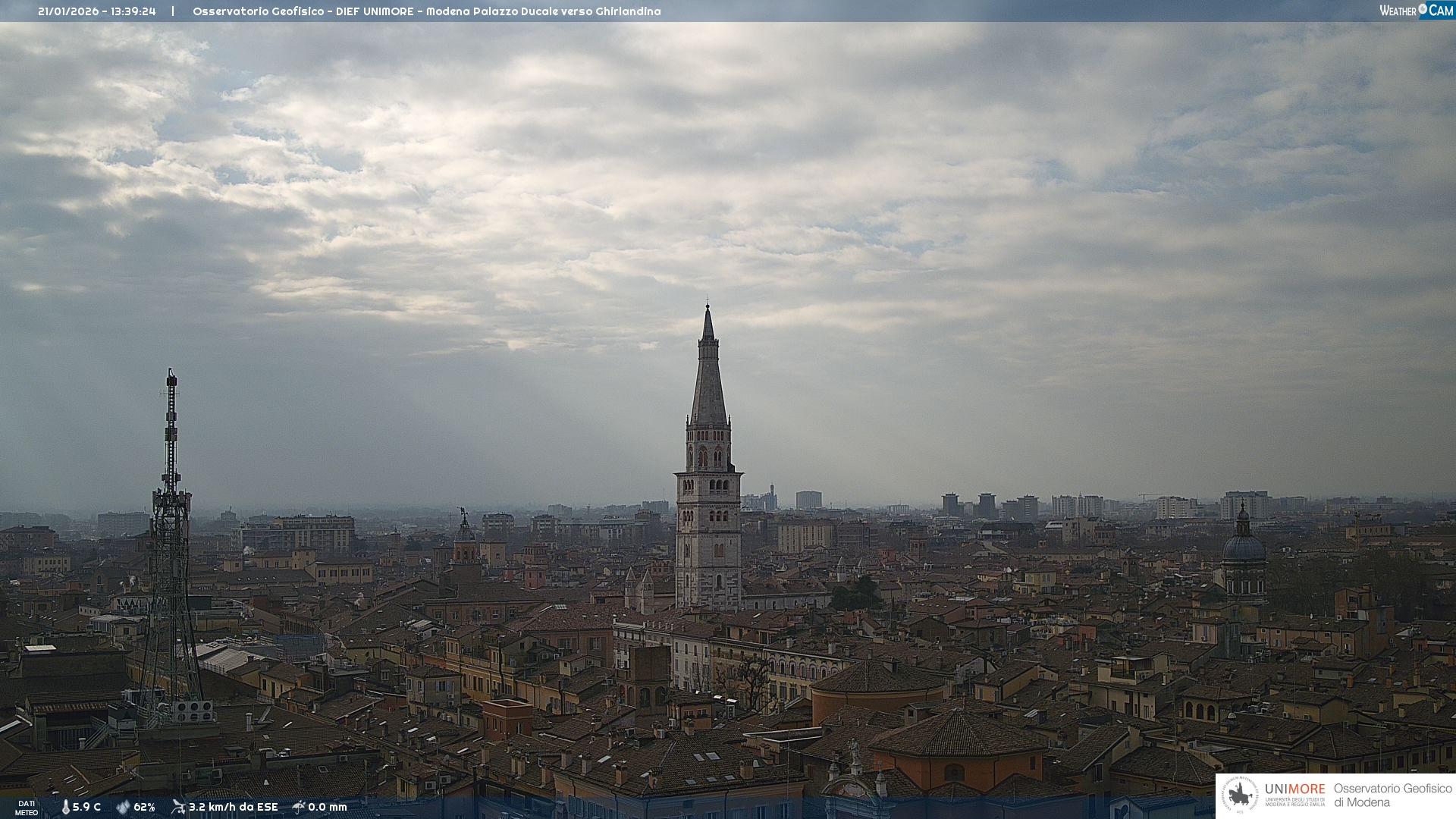Click Osservatorio Geofisico di Modena text
Screen dimensions: 1456x819
(1392, 795)
